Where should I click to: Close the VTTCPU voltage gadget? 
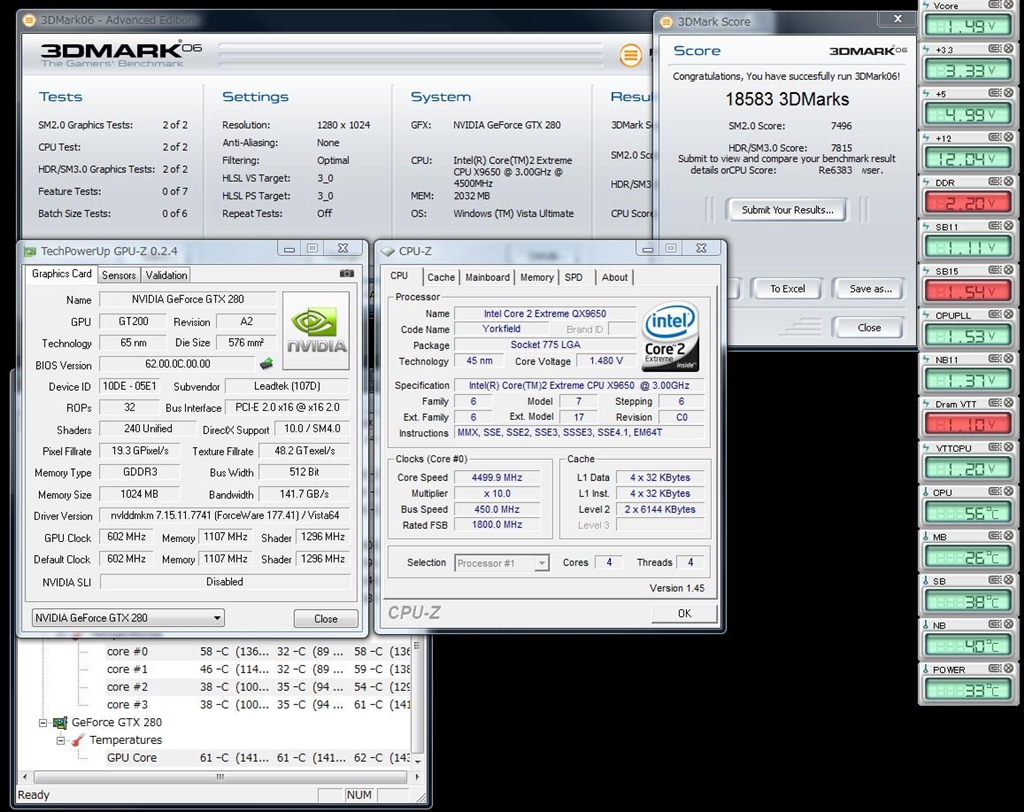[1009, 447]
